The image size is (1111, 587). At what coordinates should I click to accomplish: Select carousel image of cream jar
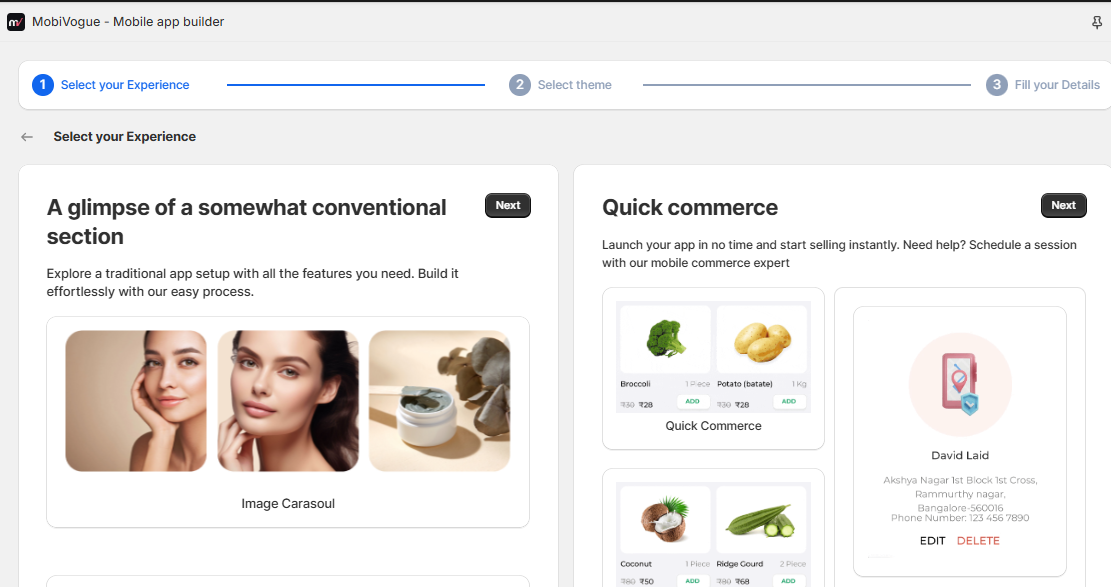(x=439, y=401)
